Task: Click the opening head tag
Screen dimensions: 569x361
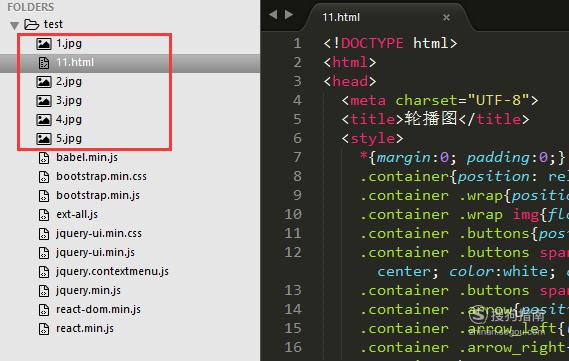Action: 350,81
